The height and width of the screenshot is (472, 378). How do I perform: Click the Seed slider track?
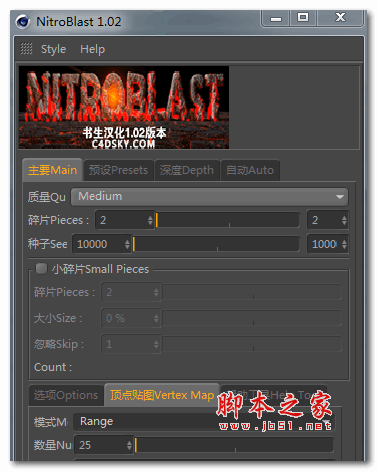coord(216,244)
